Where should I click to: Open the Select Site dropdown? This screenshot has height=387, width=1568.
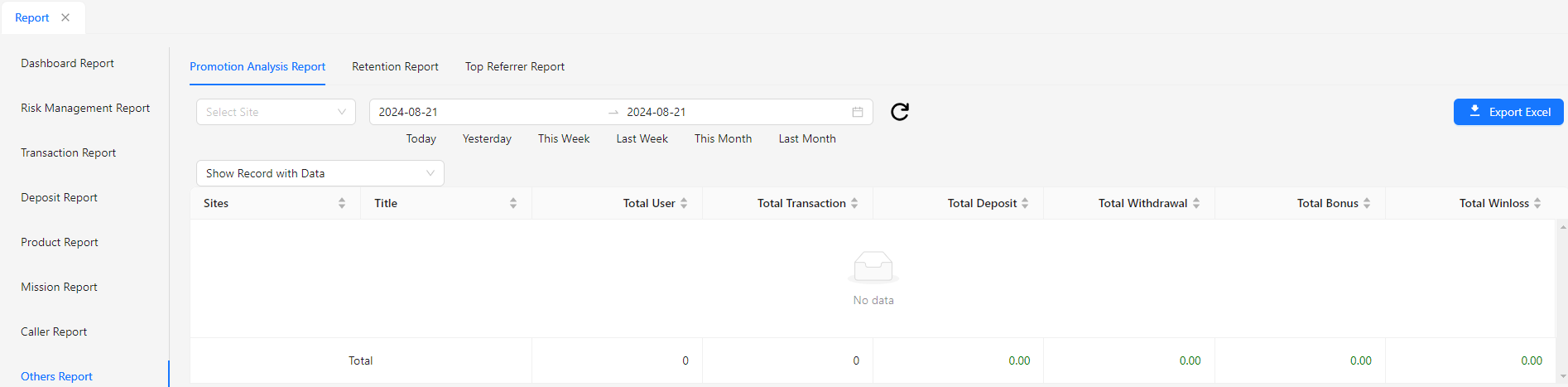point(276,112)
